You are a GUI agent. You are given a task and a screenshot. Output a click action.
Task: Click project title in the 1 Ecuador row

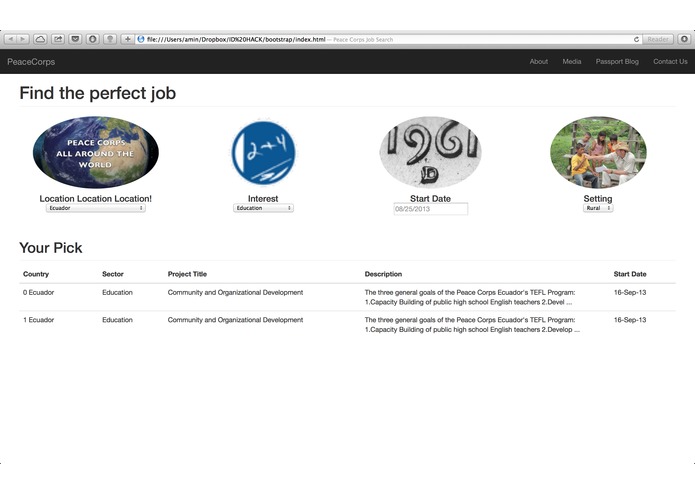point(235,320)
